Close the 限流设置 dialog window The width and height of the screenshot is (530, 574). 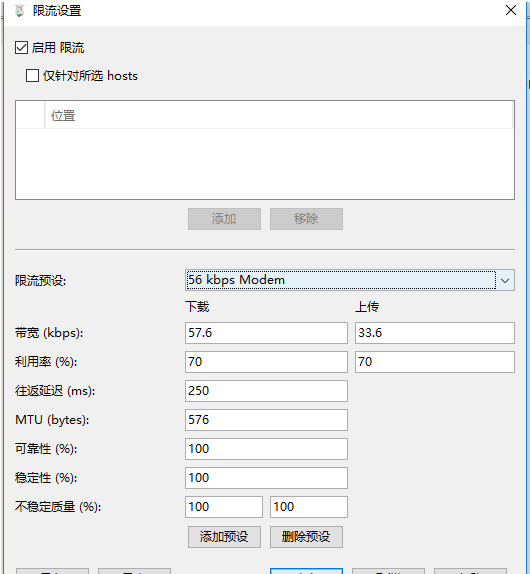(x=511, y=10)
